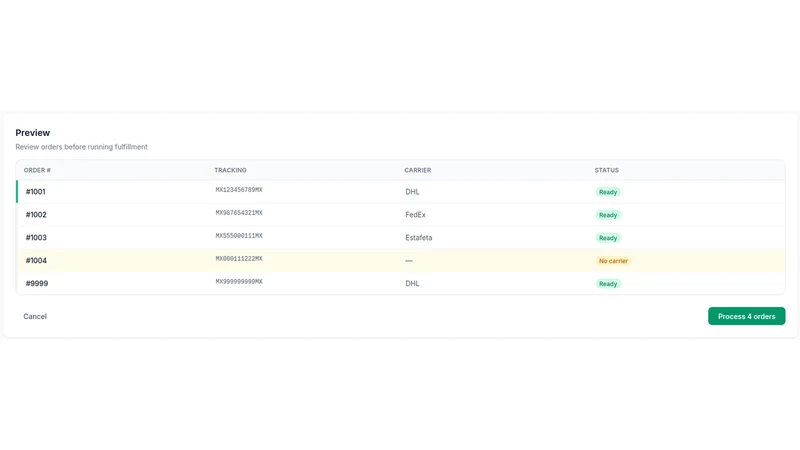Image resolution: width=800 pixels, height=450 pixels.
Task: Click the Preview heading
Action: (33, 133)
